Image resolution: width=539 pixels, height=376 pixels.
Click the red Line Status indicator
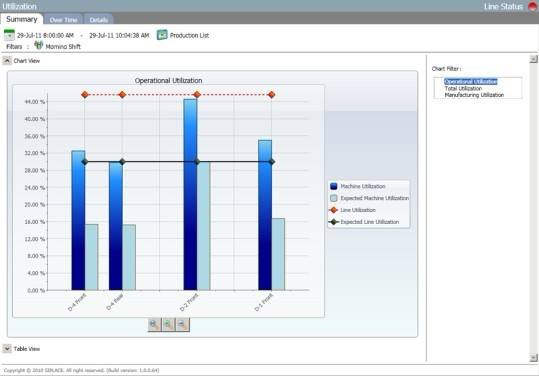pos(533,6)
